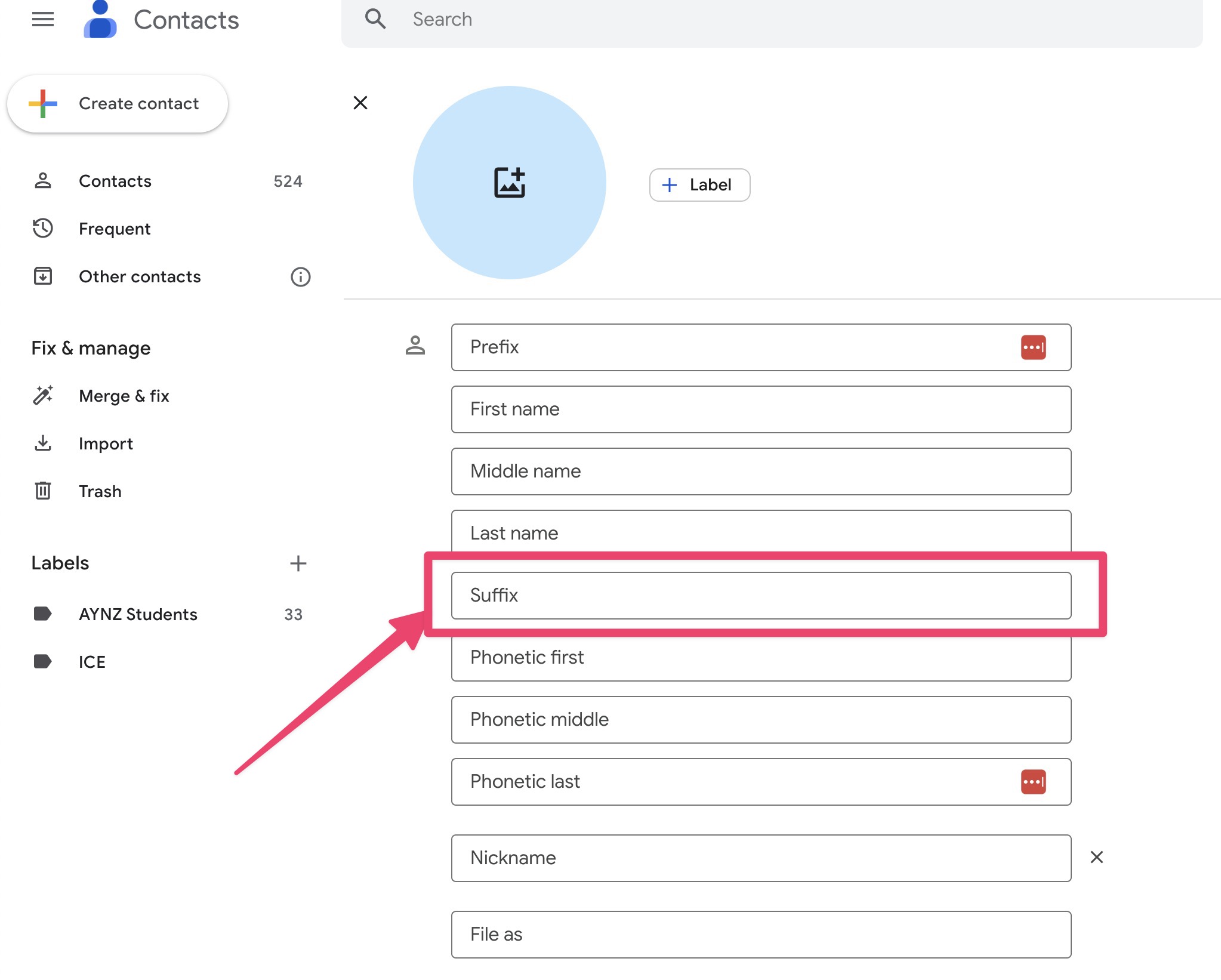Add a contact photo
This screenshot has height=980, width=1221.
pyautogui.click(x=510, y=183)
